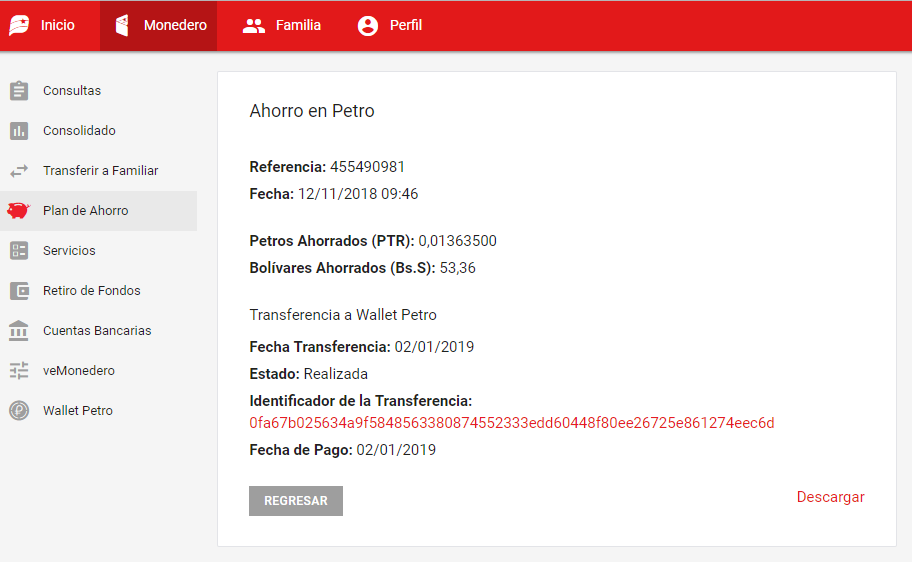Image resolution: width=912 pixels, height=562 pixels.
Task: Click the Wallet Petro coin icon
Action: point(19,411)
